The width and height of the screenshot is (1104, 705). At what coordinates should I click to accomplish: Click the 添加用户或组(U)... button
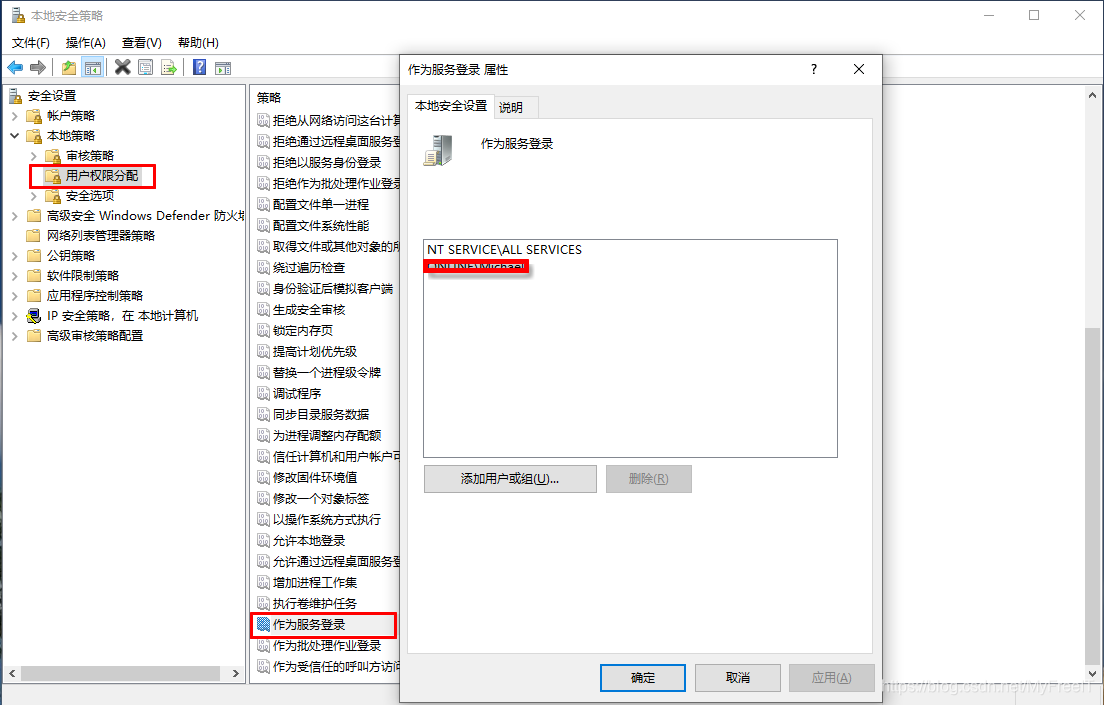click(x=510, y=479)
